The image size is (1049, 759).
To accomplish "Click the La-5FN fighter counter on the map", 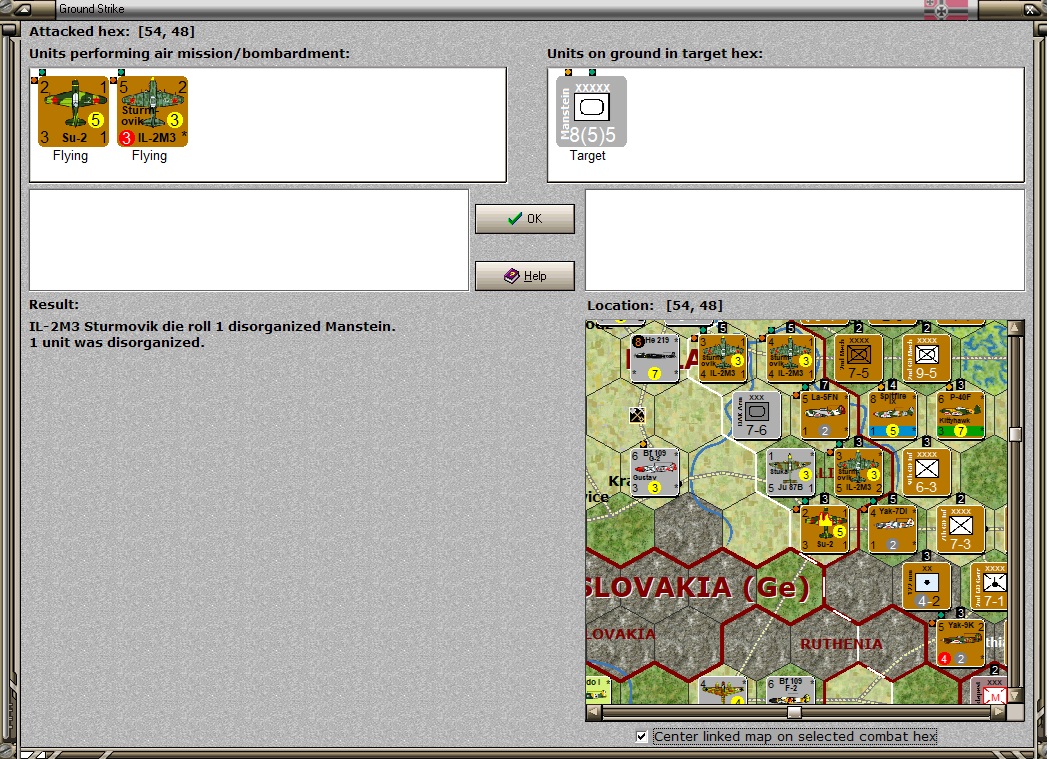I will click(824, 415).
